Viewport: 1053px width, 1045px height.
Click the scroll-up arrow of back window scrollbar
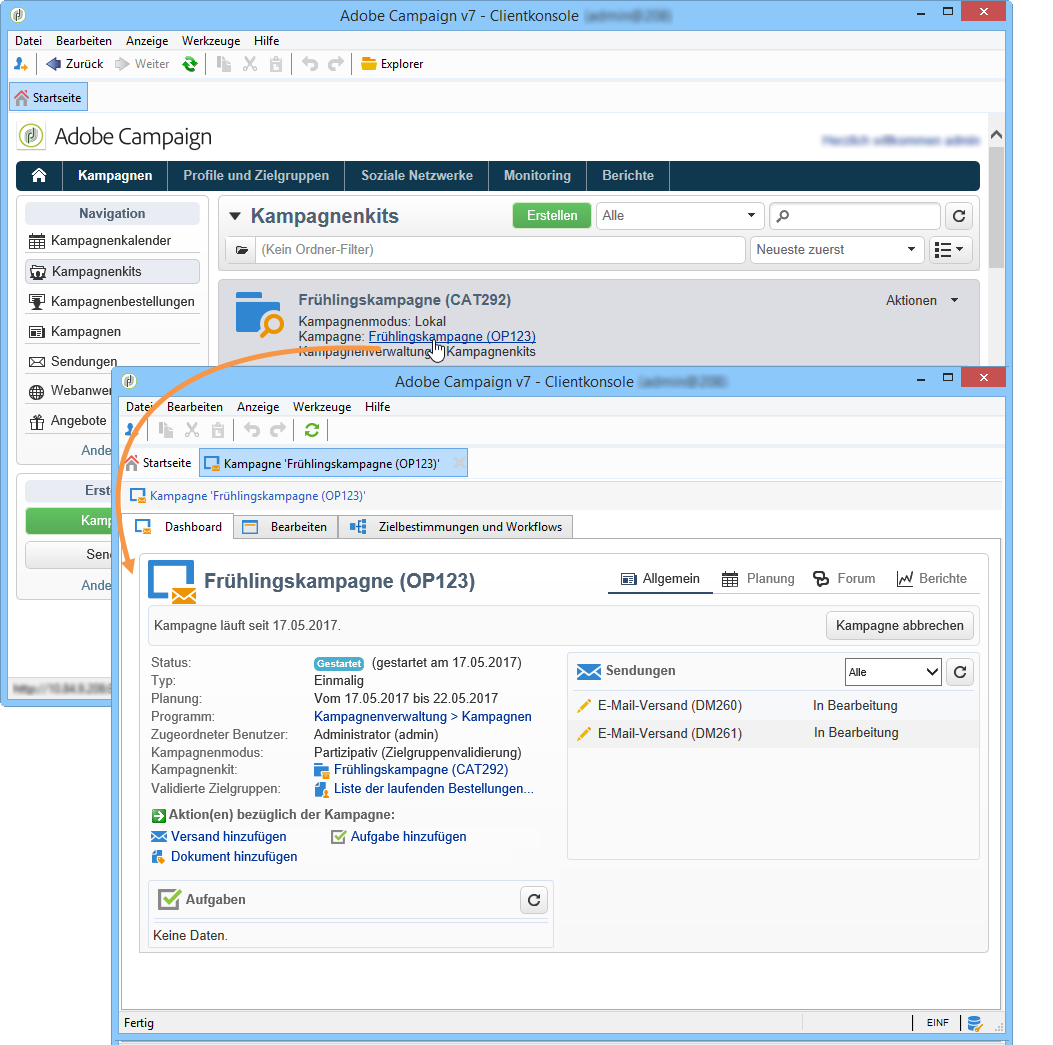click(997, 135)
